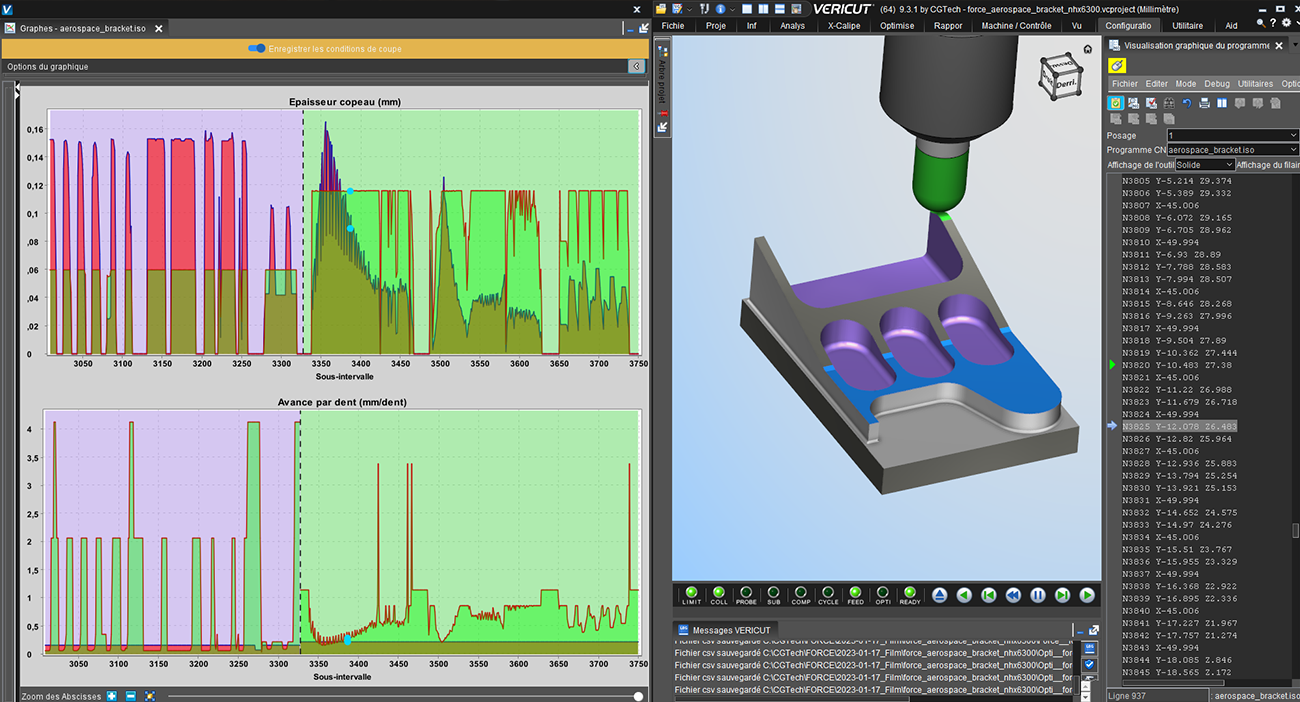Click the reset model eject button
This screenshot has height=702, width=1300.
click(939, 595)
